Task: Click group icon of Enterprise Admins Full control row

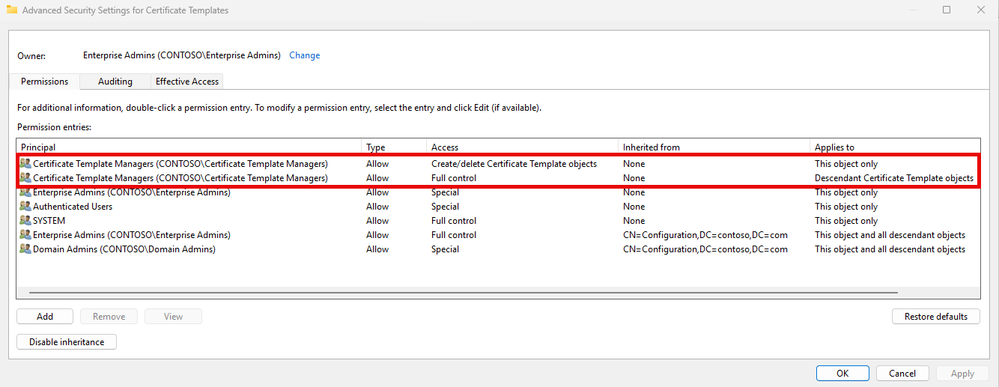Action: (x=25, y=235)
